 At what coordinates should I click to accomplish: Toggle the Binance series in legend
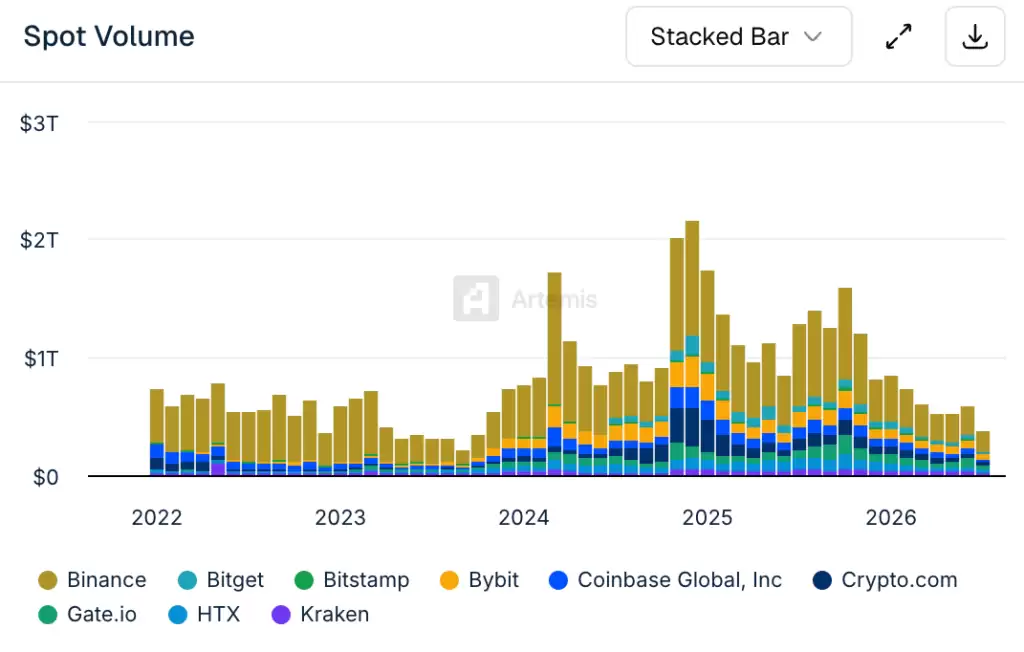[92, 579]
